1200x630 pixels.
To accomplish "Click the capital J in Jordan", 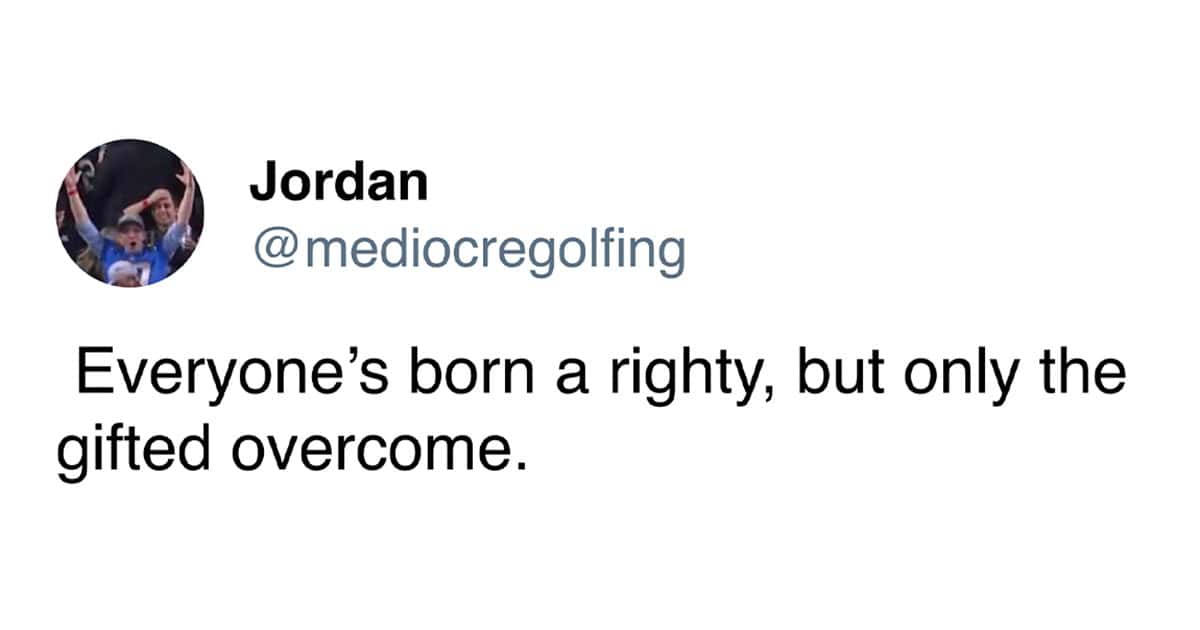I will pyautogui.click(x=262, y=182).
